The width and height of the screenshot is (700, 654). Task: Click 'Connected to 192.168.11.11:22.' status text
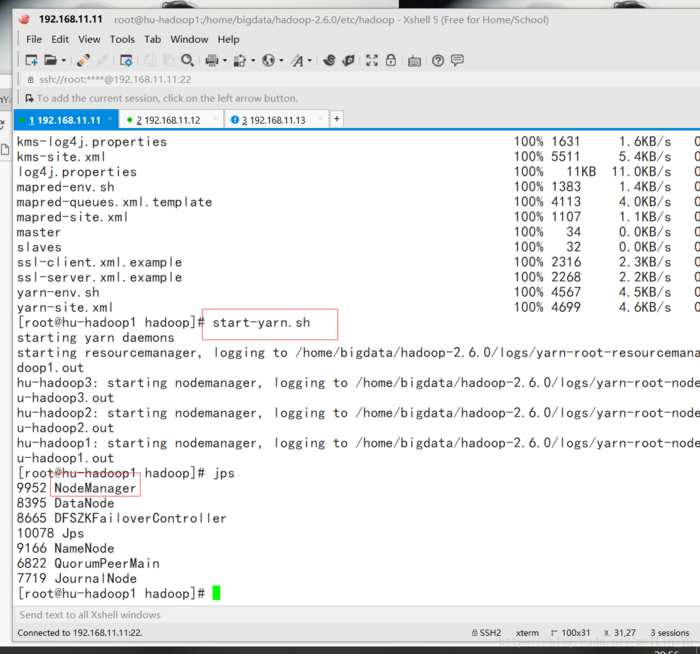[x=80, y=633]
